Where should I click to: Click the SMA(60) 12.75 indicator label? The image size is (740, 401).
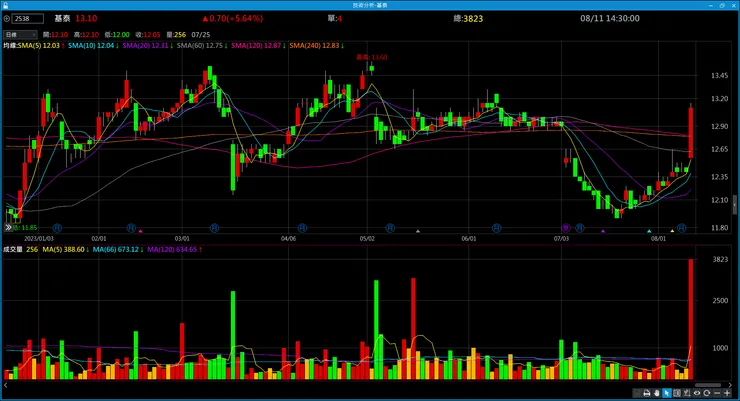point(202,45)
